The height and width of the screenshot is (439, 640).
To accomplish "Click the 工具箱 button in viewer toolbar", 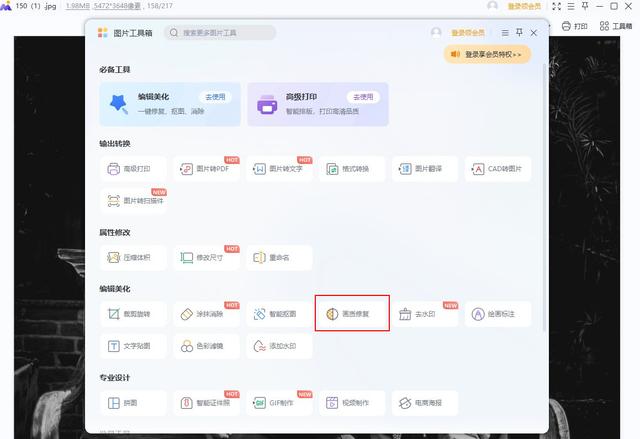I will (x=616, y=26).
